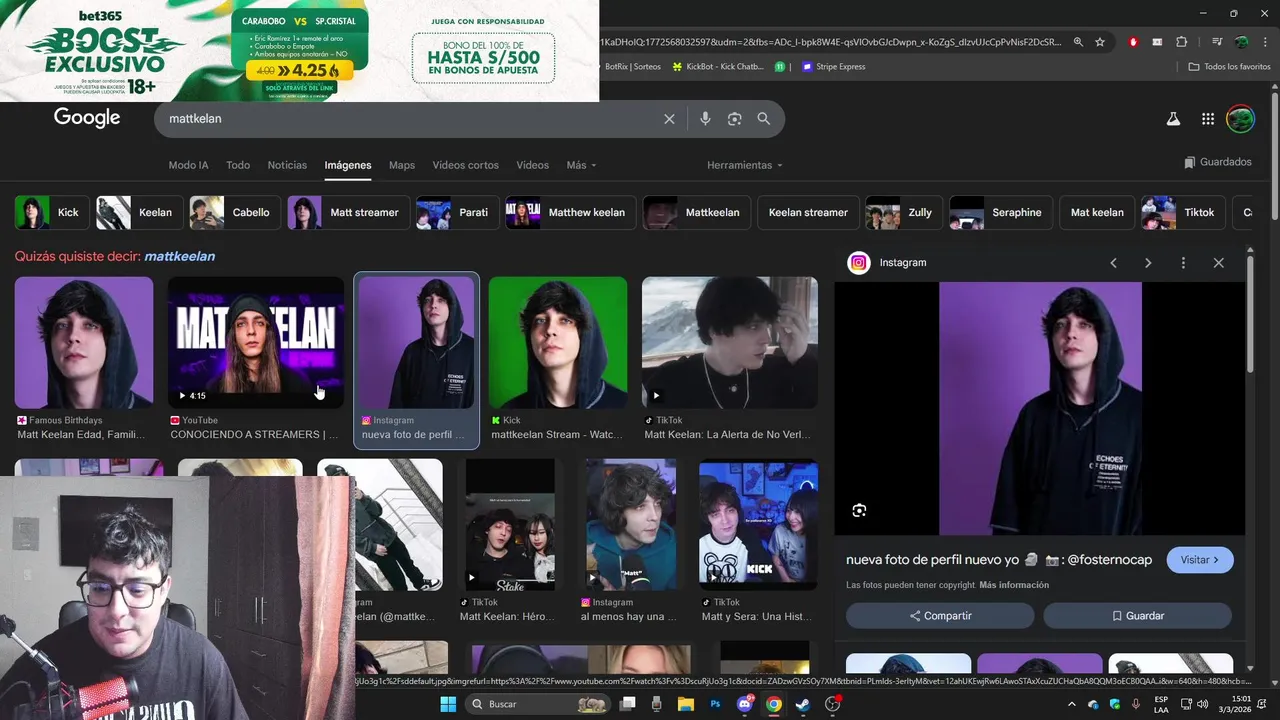Open File Explorer from taskbar
1280x720 pixels.
pos(686,704)
